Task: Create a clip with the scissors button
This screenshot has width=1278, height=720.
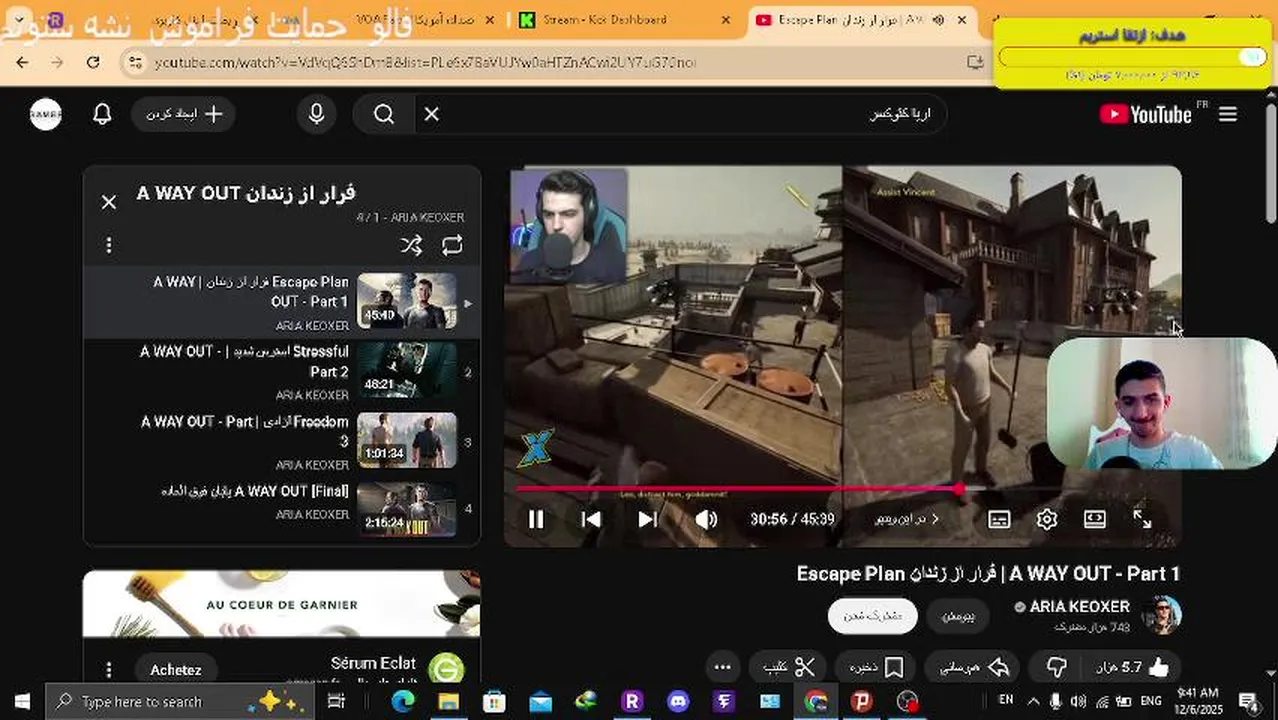Action: [790, 667]
